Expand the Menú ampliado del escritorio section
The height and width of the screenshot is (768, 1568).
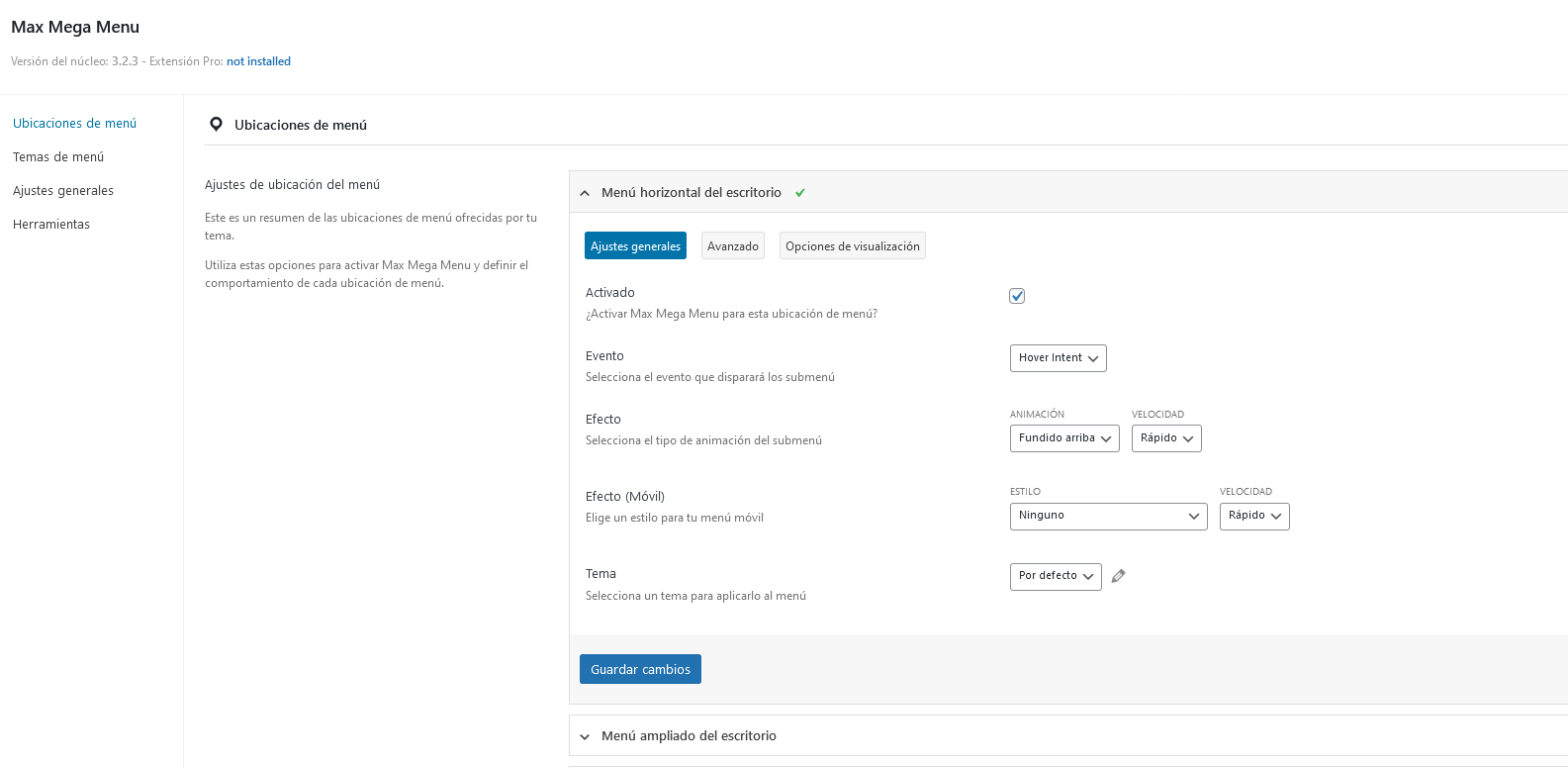(585, 736)
